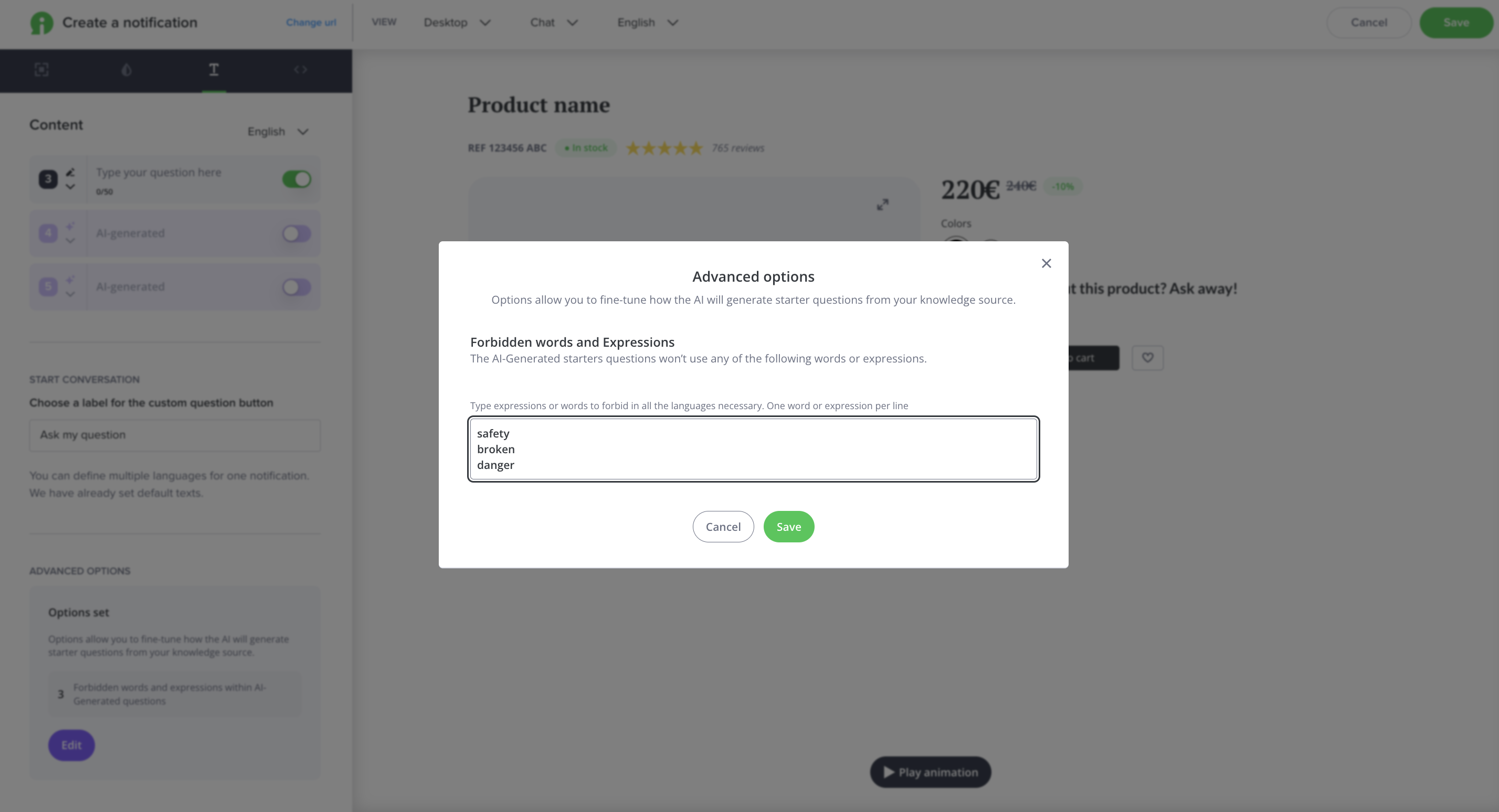Open the layout tab icon in sidebar
Screen dimensions: 1499x812
41,70
